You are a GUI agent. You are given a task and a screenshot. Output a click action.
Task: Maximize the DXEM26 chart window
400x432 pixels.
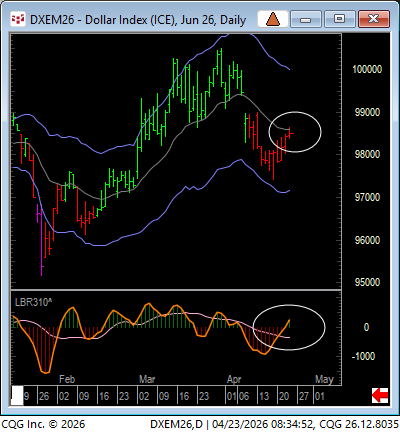[x=339, y=19]
